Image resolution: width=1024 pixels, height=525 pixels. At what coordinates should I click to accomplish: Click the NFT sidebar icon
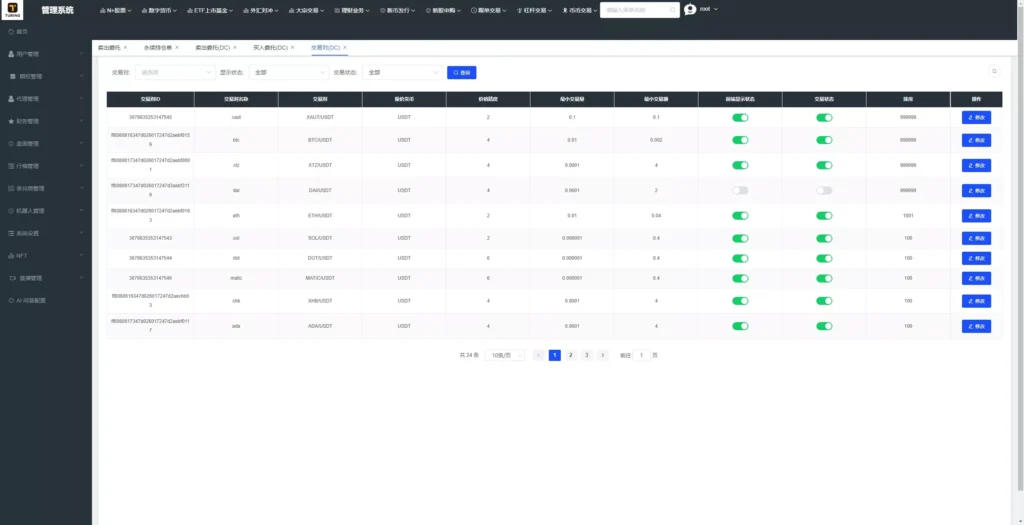click(x=11, y=255)
